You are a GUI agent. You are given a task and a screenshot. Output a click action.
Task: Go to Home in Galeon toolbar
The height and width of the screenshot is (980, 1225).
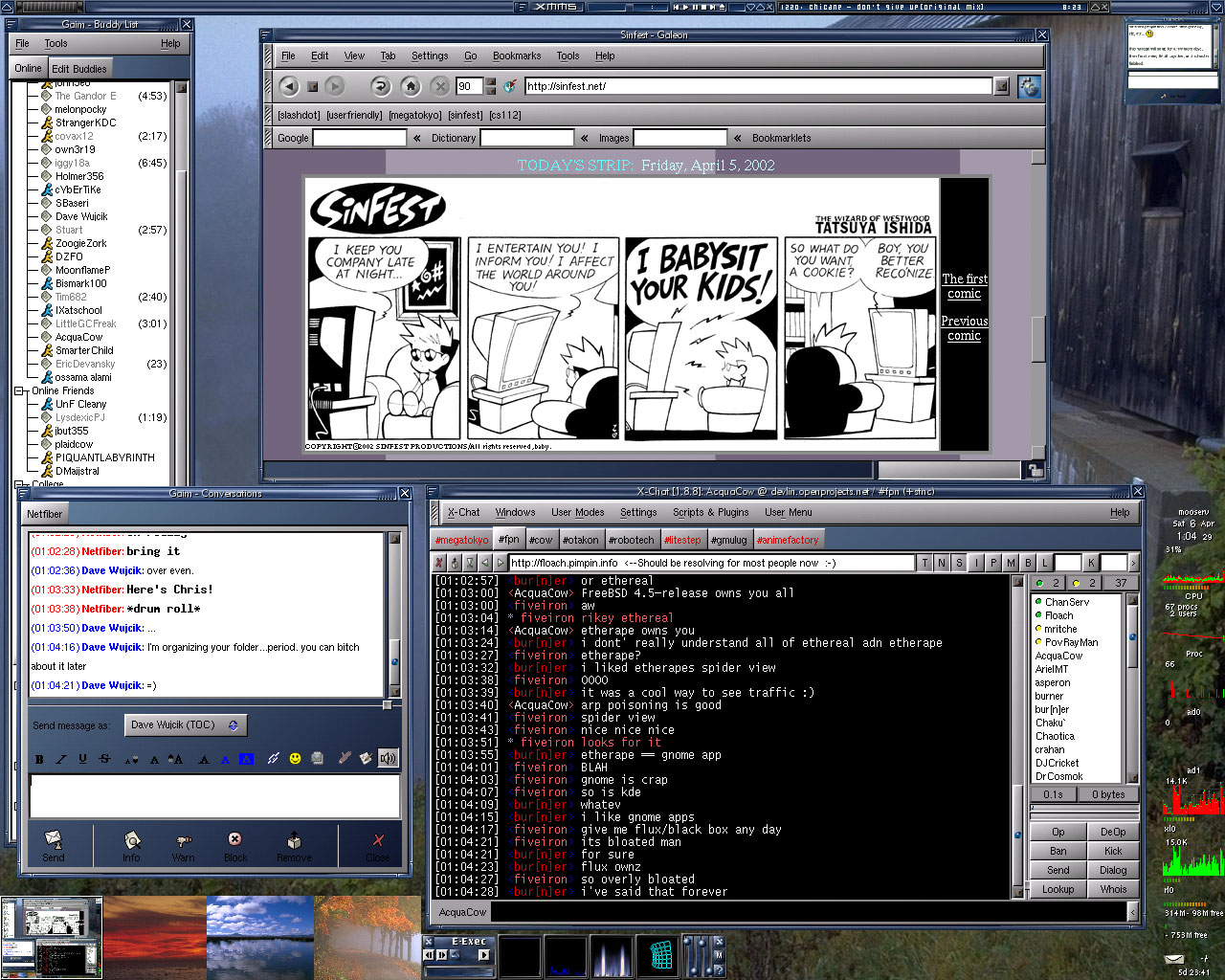click(411, 86)
